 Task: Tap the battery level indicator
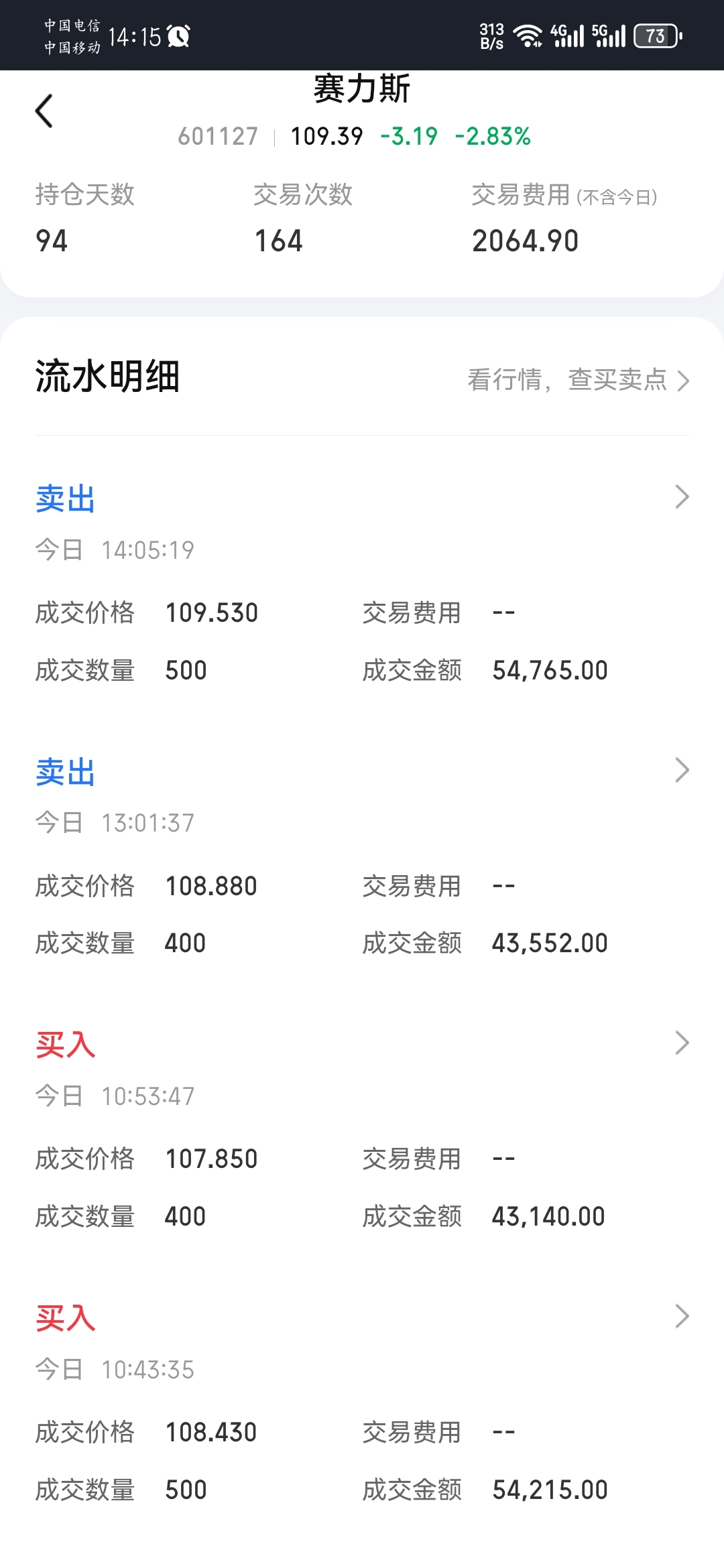coord(658,36)
